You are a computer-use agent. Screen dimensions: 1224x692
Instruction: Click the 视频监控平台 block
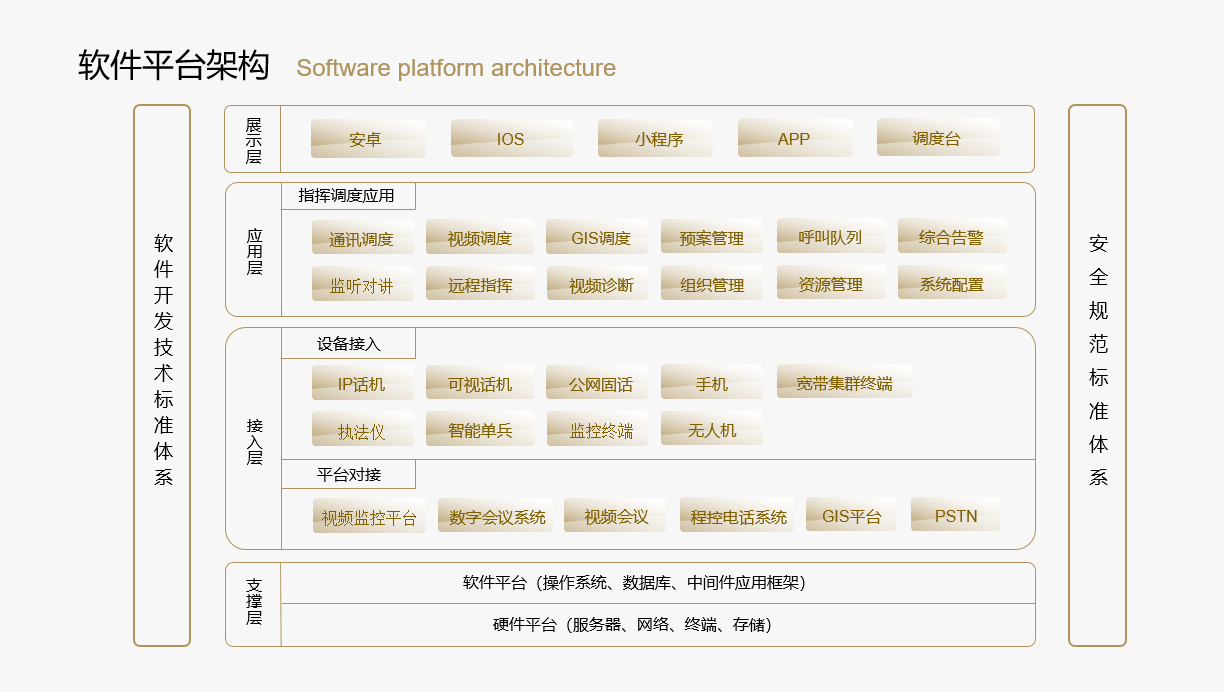368,517
